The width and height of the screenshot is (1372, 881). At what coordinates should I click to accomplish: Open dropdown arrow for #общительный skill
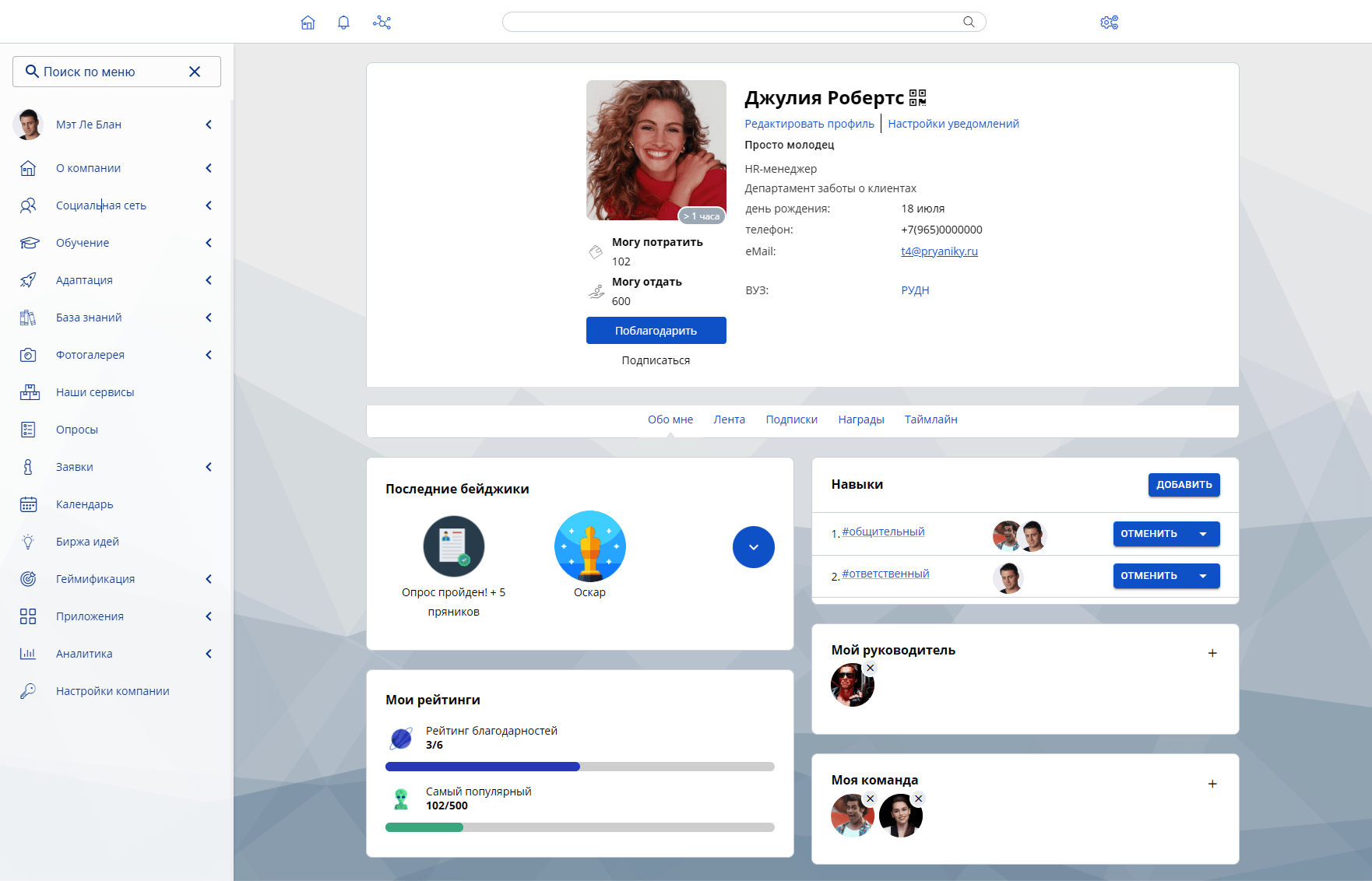[1203, 534]
